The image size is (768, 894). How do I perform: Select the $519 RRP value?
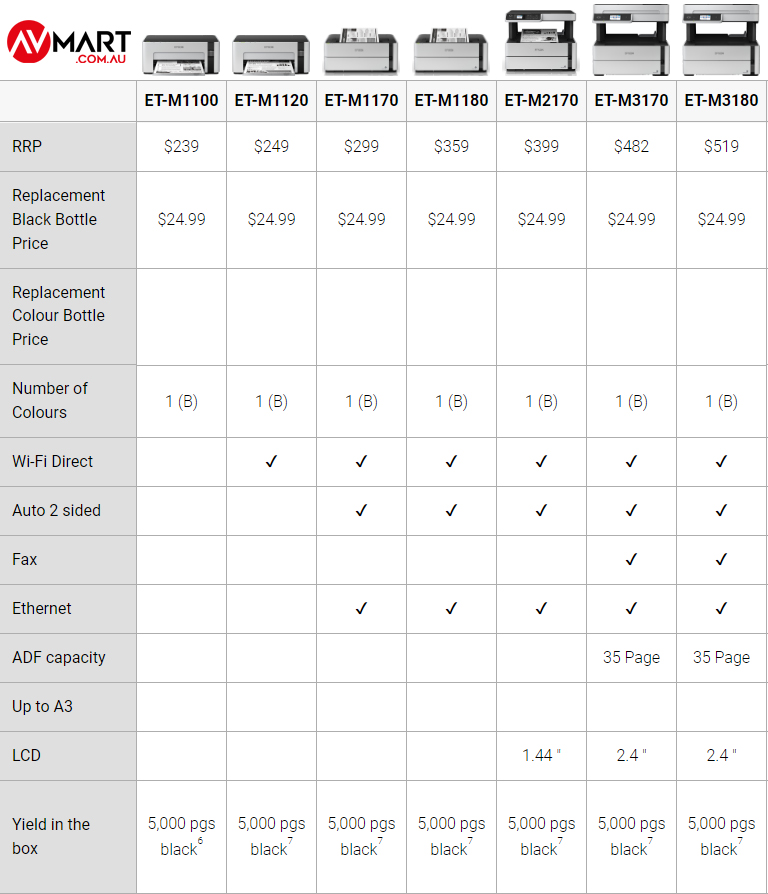point(721,146)
